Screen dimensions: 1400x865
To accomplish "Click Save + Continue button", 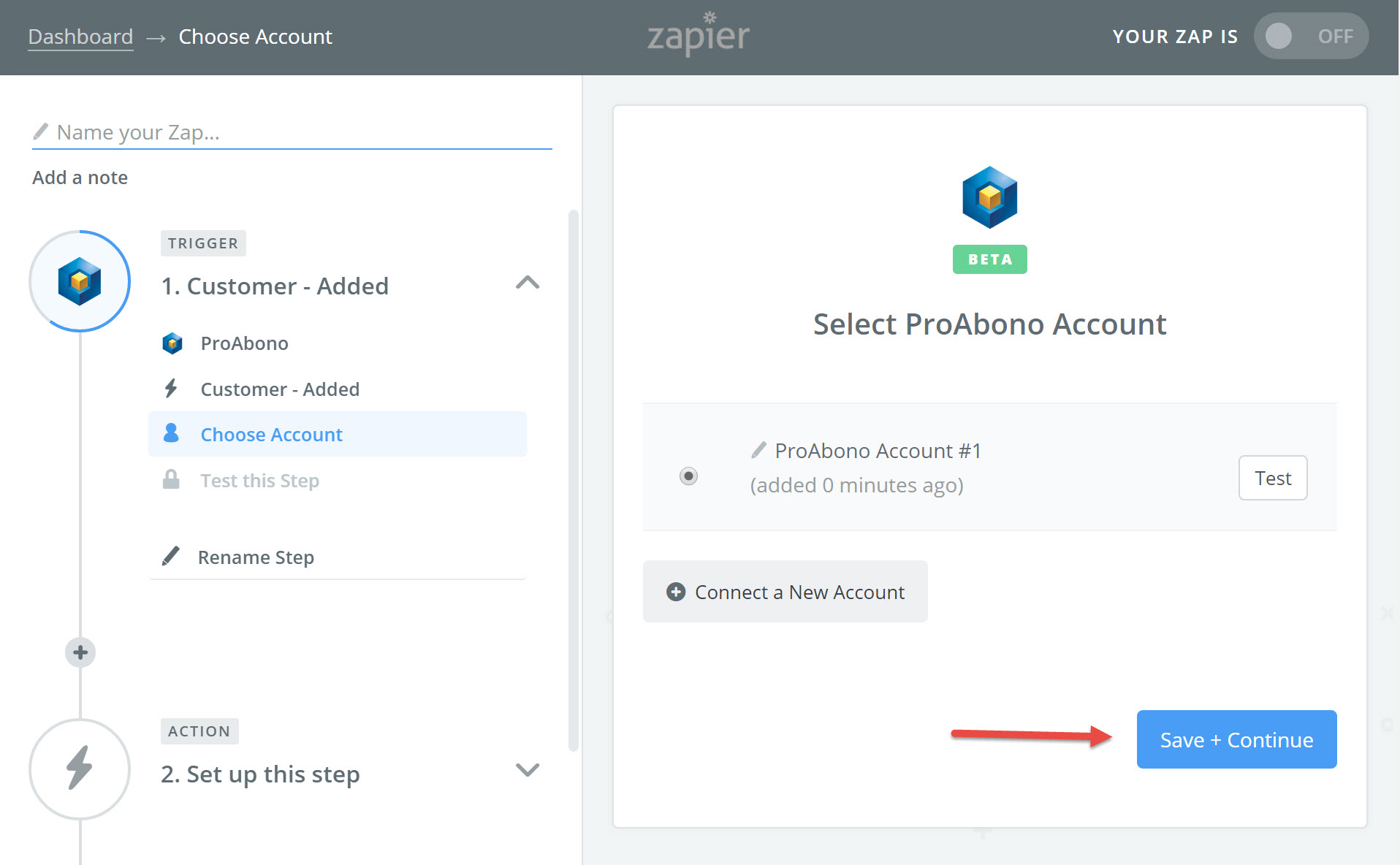I will [x=1236, y=739].
